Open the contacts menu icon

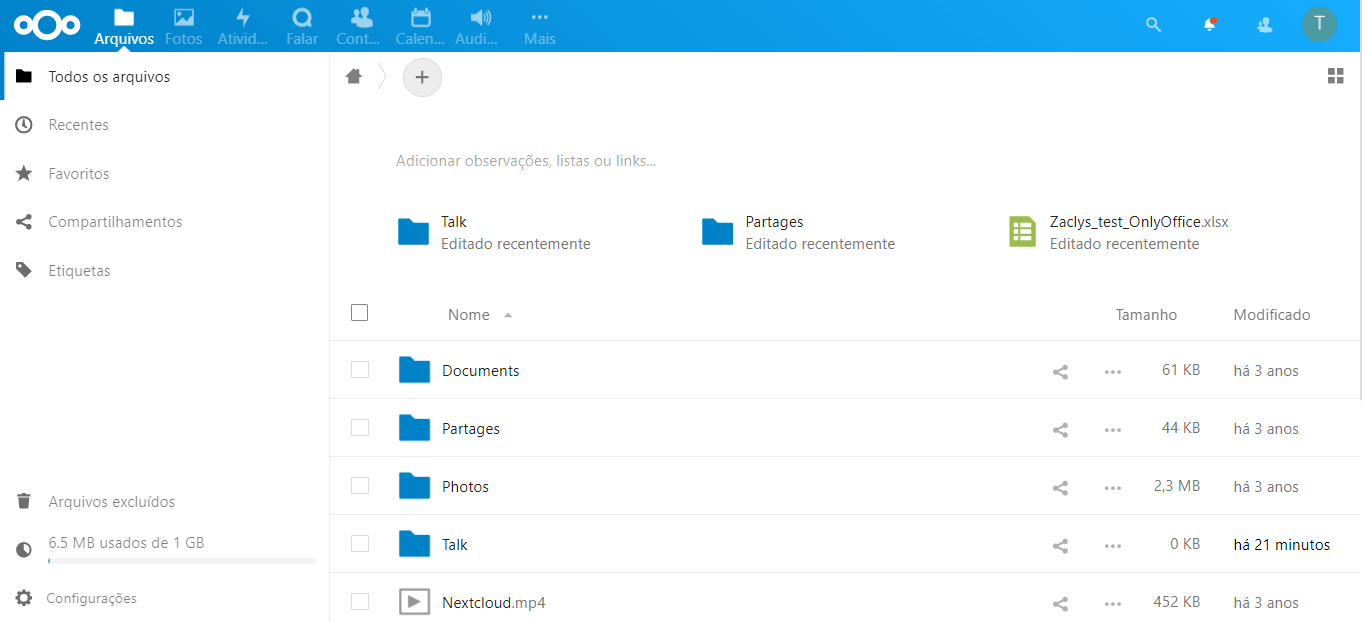click(1265, 25)
